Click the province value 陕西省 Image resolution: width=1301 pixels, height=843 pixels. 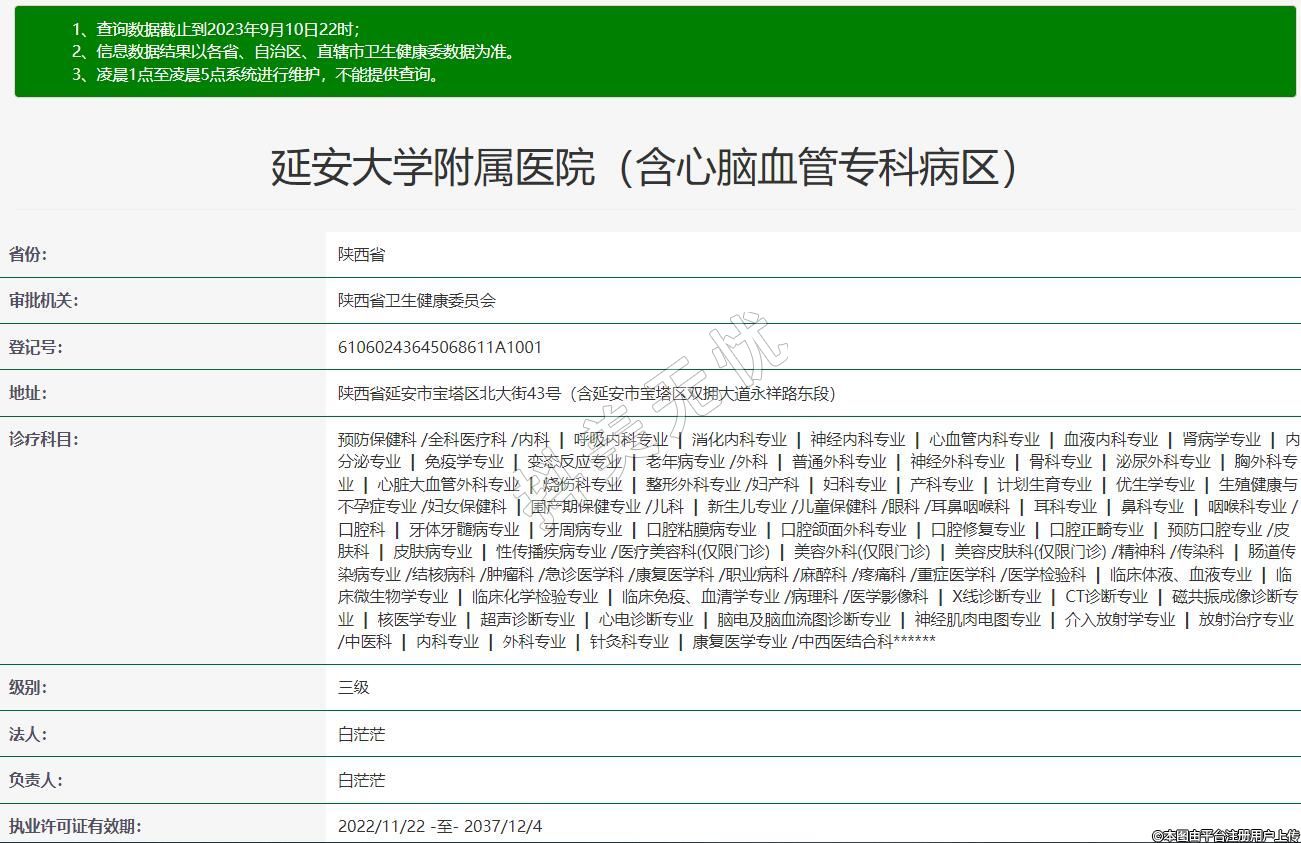(361, 255)
